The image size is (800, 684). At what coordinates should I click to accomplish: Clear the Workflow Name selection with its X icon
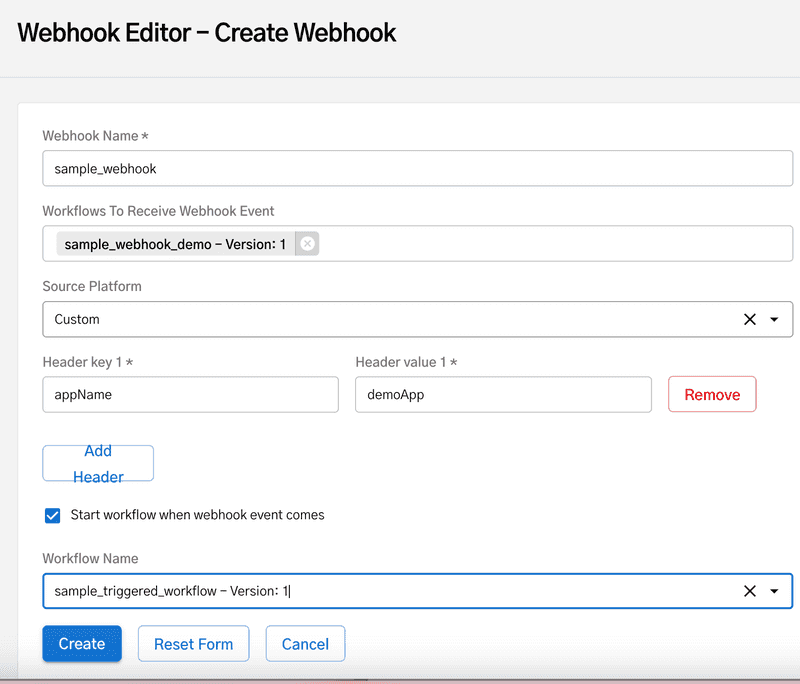pos(750,591)
